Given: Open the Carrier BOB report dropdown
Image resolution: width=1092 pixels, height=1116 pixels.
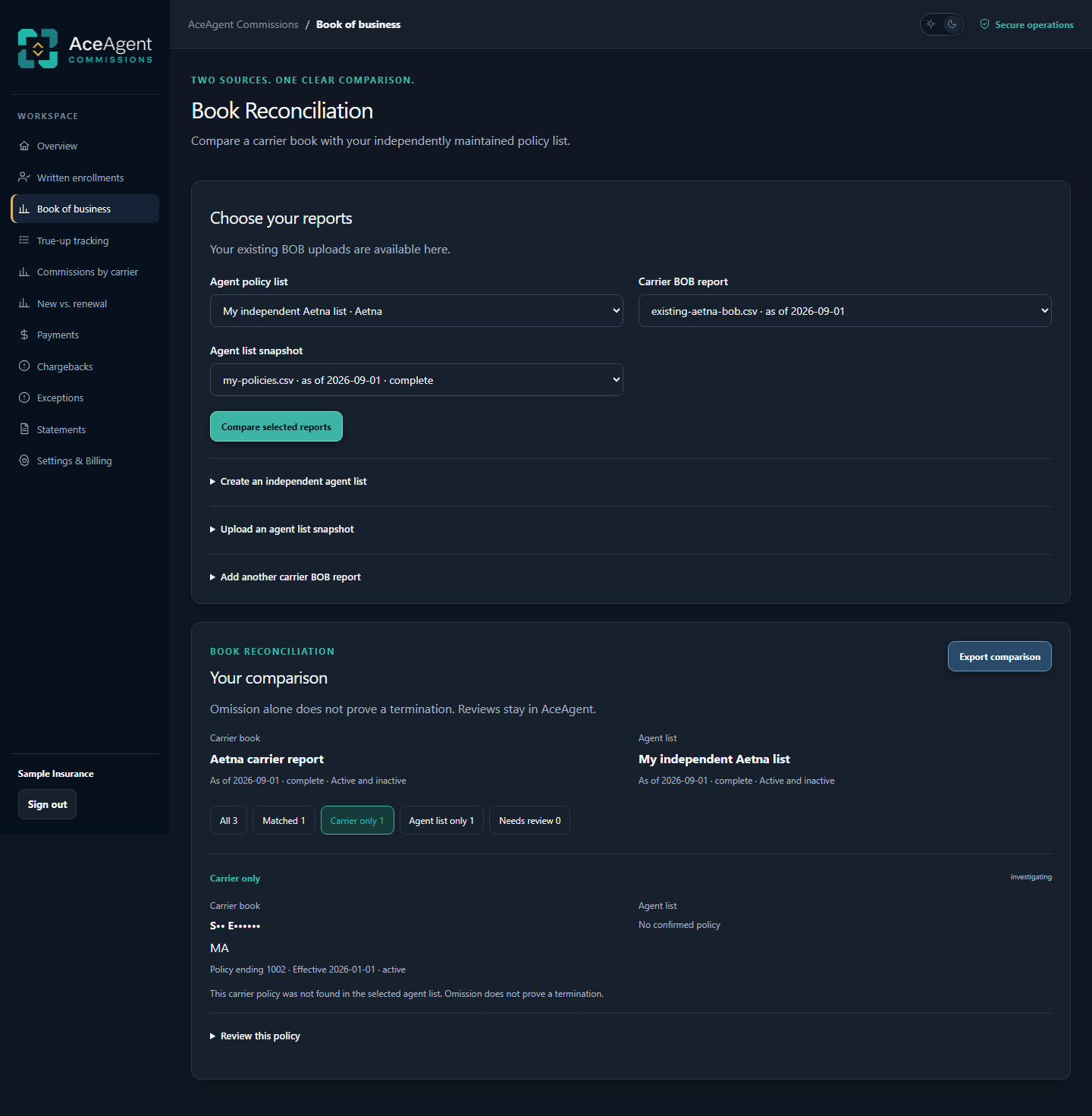Looking at the screenshot, I should (x=845, y=311).
